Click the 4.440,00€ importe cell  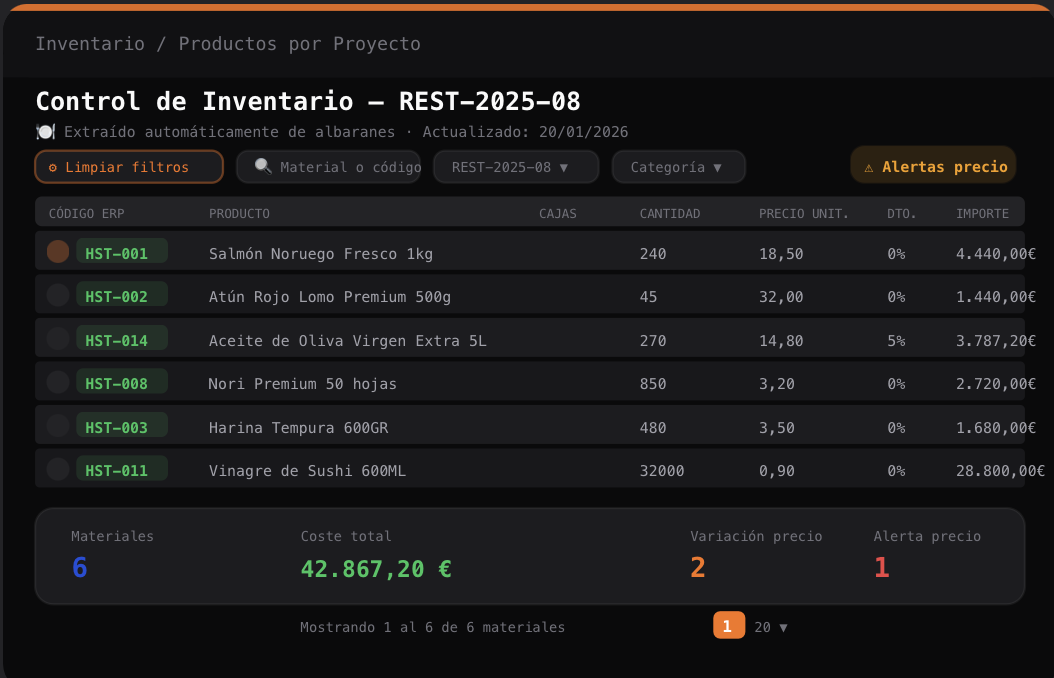pos(996,254)
